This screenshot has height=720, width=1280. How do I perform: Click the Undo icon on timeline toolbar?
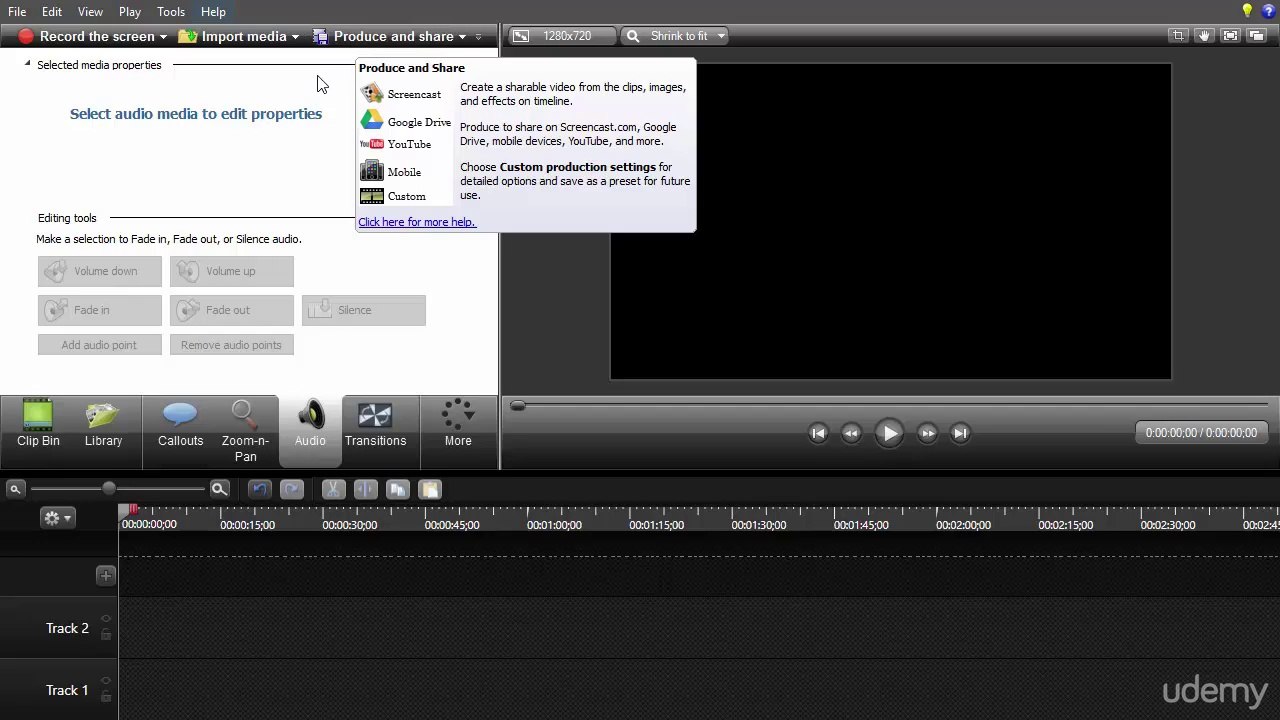[x=259, y=489]
